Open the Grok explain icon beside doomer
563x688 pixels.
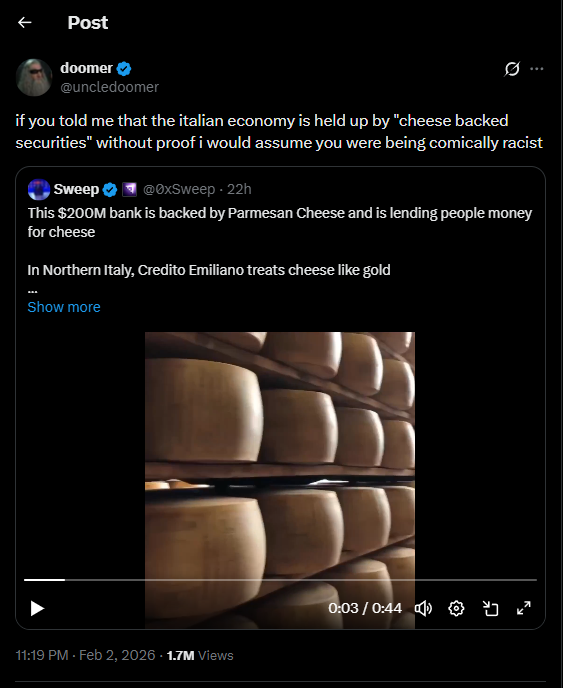(x=512, y=69)
